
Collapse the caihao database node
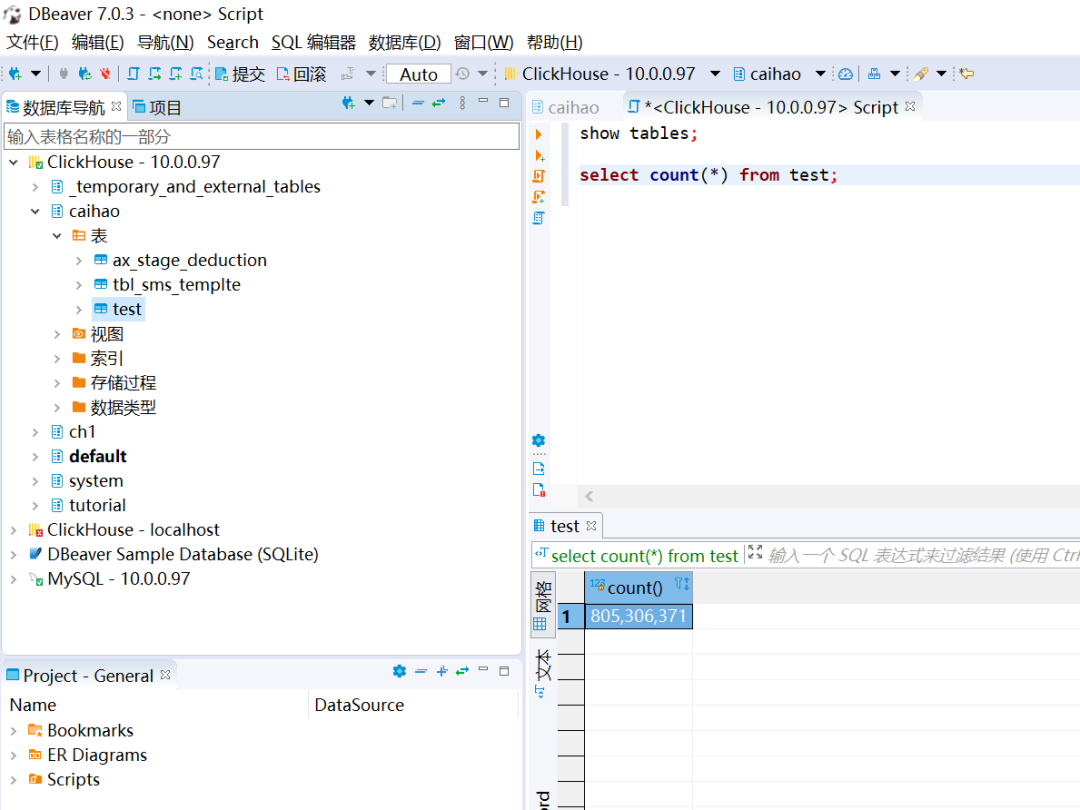[35, 211]
